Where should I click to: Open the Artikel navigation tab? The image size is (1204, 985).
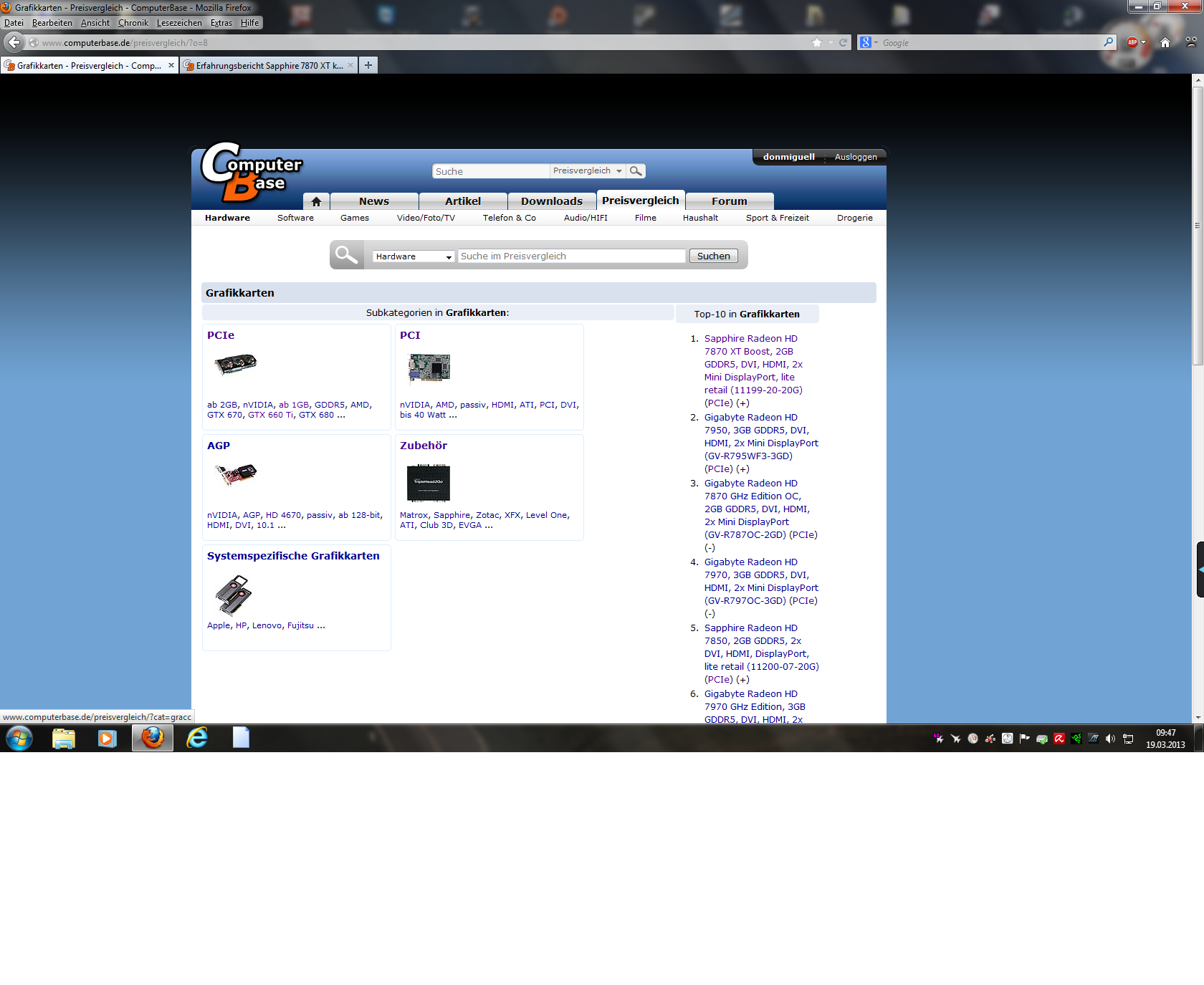463,201
